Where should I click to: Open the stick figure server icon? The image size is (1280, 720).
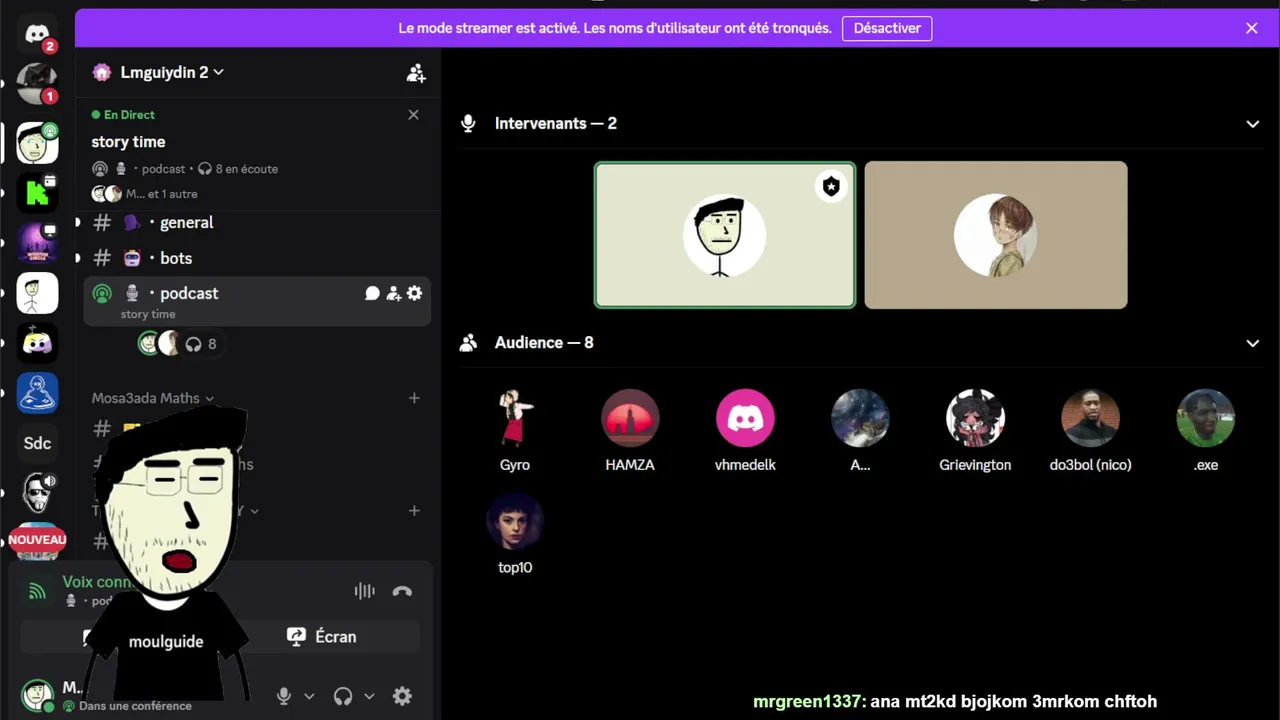point(37,293)
